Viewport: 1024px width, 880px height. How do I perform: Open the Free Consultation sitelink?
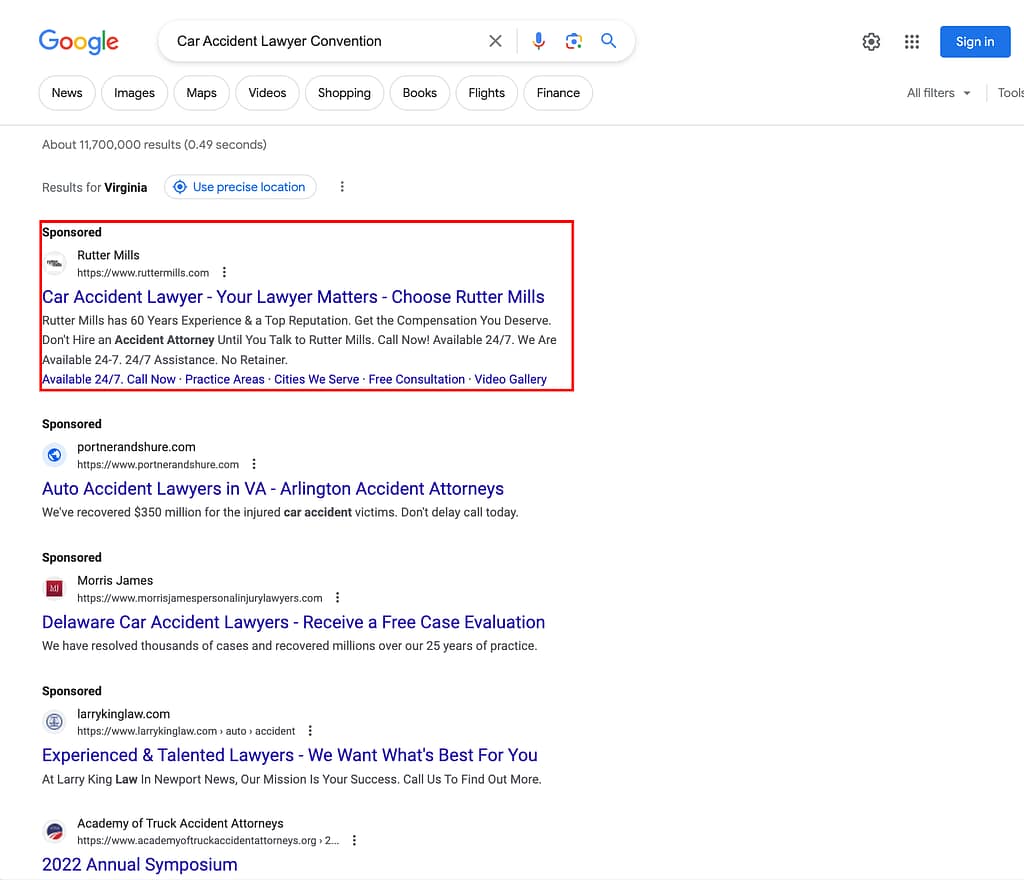tap(417, 379)
